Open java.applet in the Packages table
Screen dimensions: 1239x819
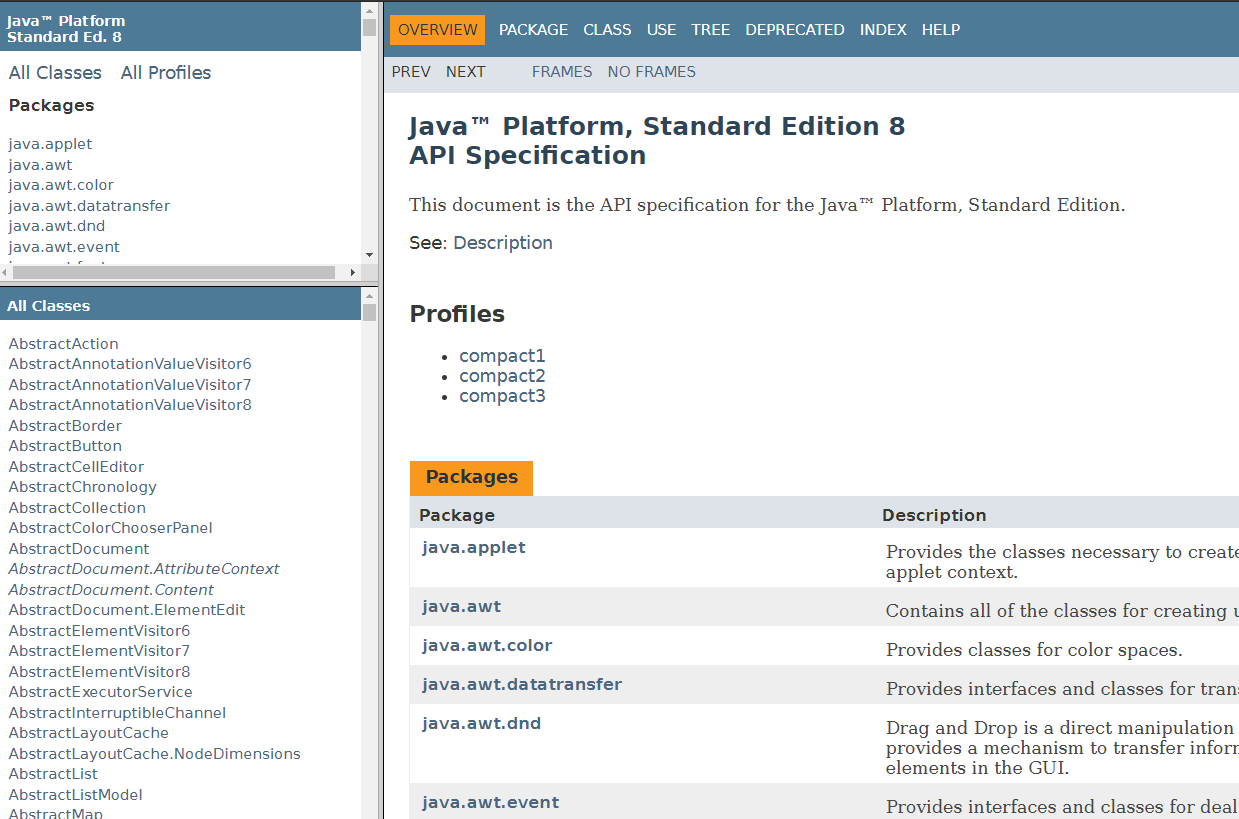point(474,548)
